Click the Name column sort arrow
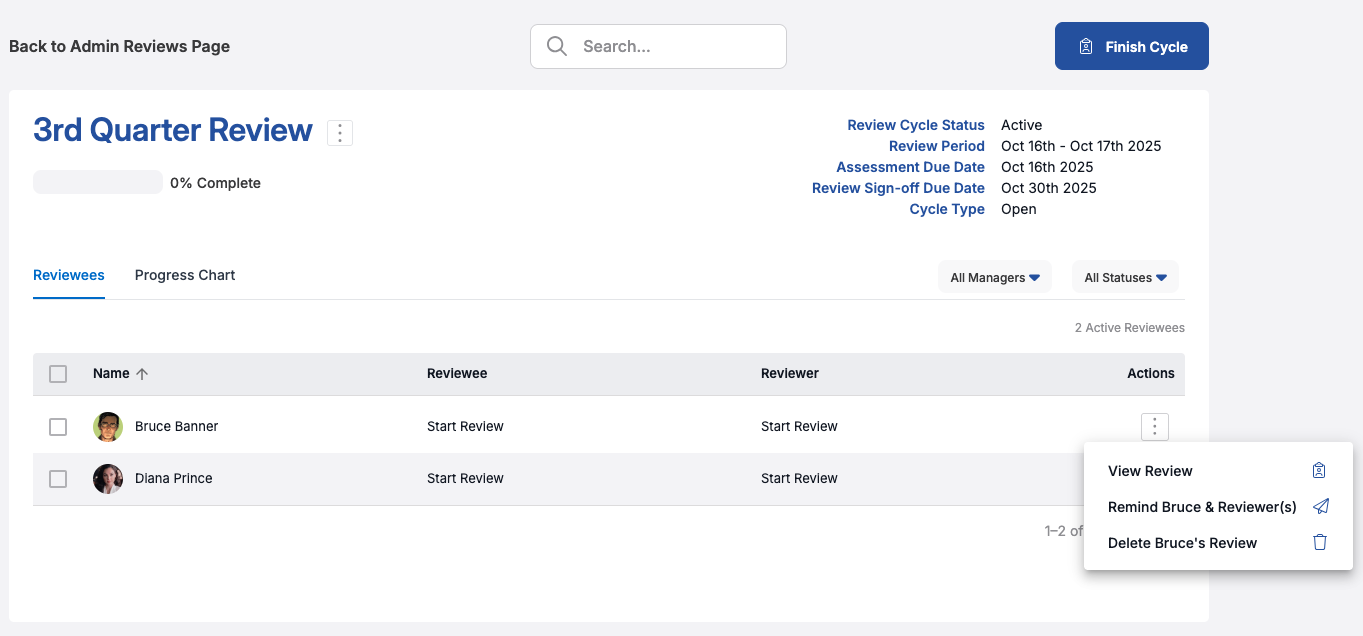Image resolution: width=1363 pixels, height=636 pixels. pos(142,374)
